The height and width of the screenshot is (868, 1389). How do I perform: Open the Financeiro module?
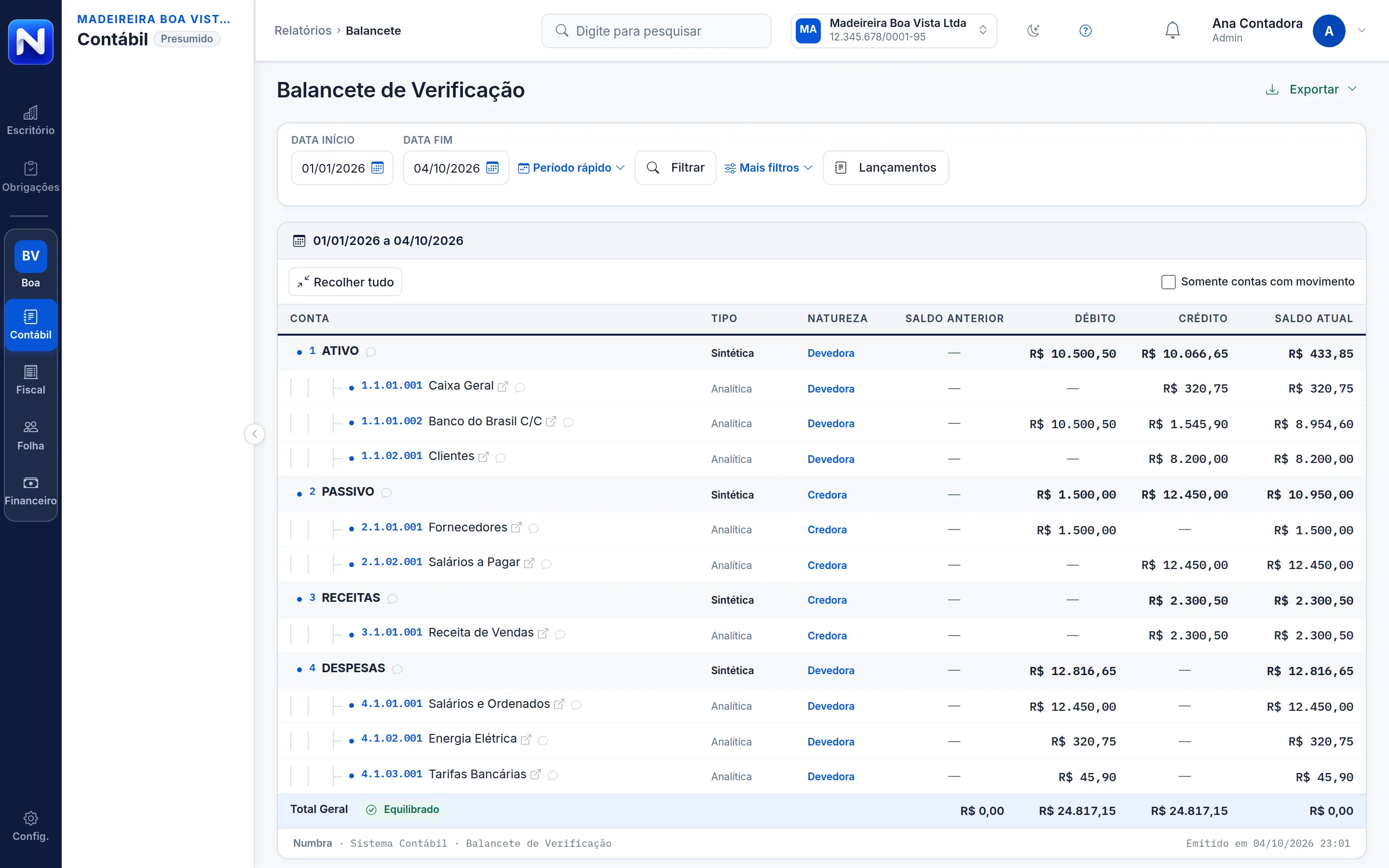click(x=30, y=491)
